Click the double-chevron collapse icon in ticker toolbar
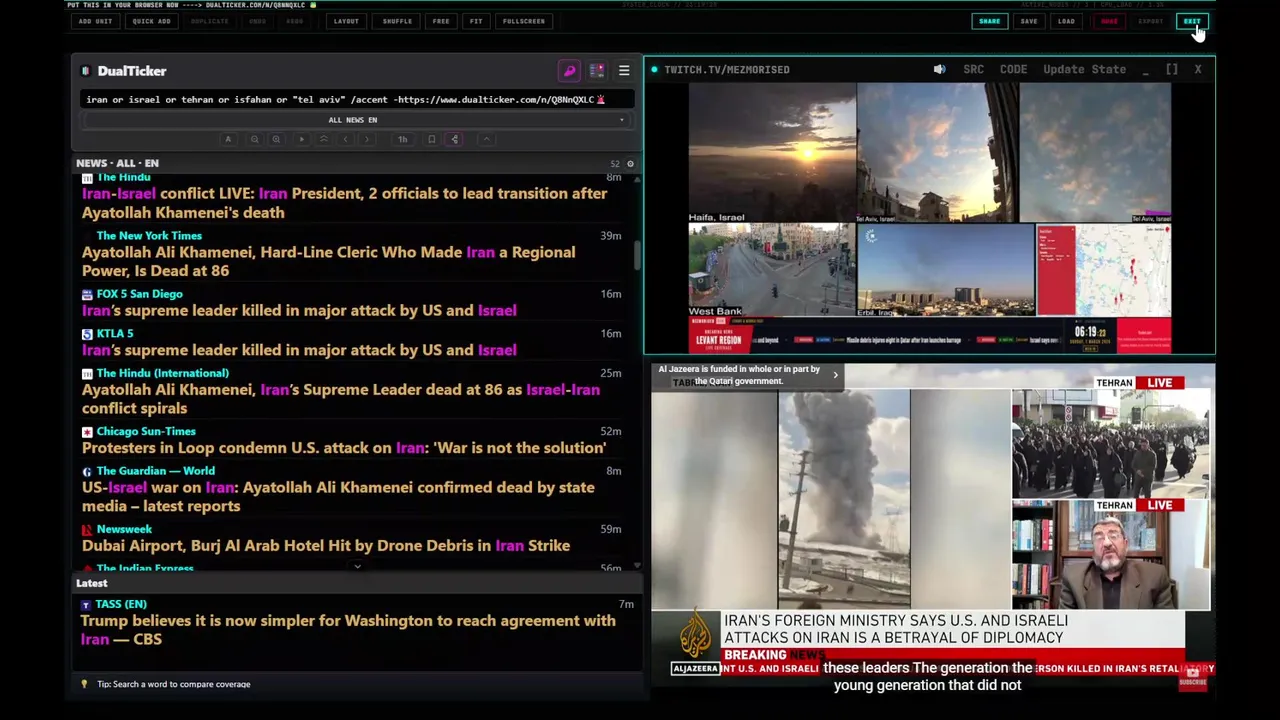The width and height of the screenshot is (1280, 720). [x=323, y=139]
